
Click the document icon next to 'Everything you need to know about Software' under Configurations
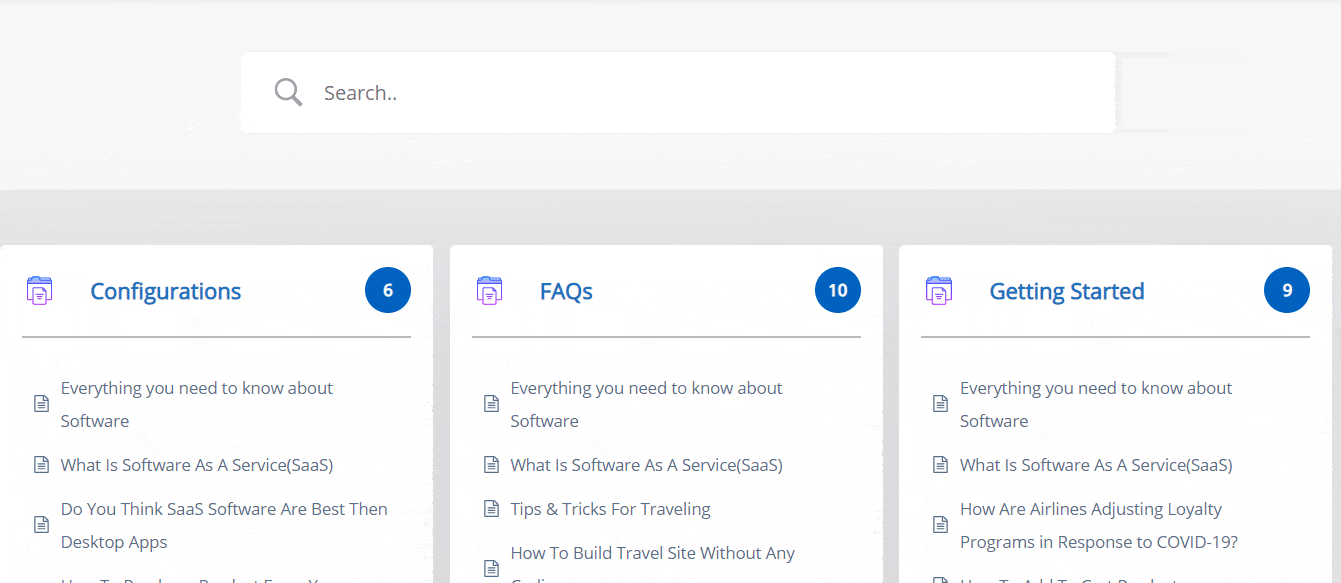pos(41,403)
